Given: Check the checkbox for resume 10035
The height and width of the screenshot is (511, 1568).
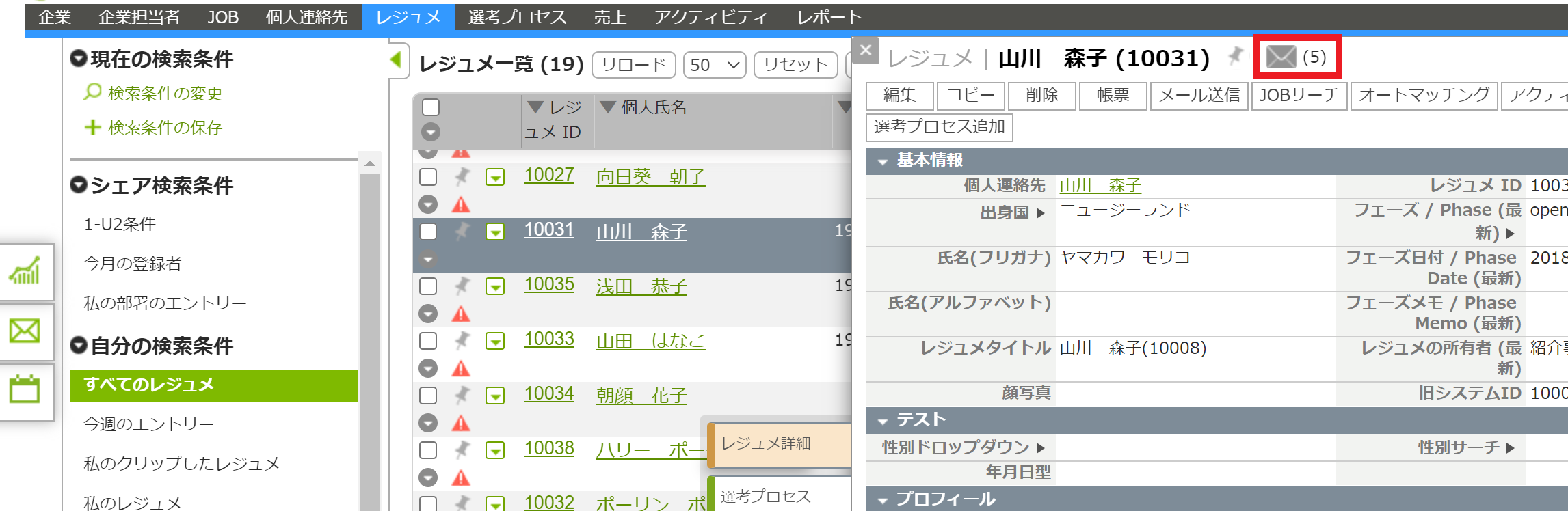Looking at the screenshot, I should point(428,286).
